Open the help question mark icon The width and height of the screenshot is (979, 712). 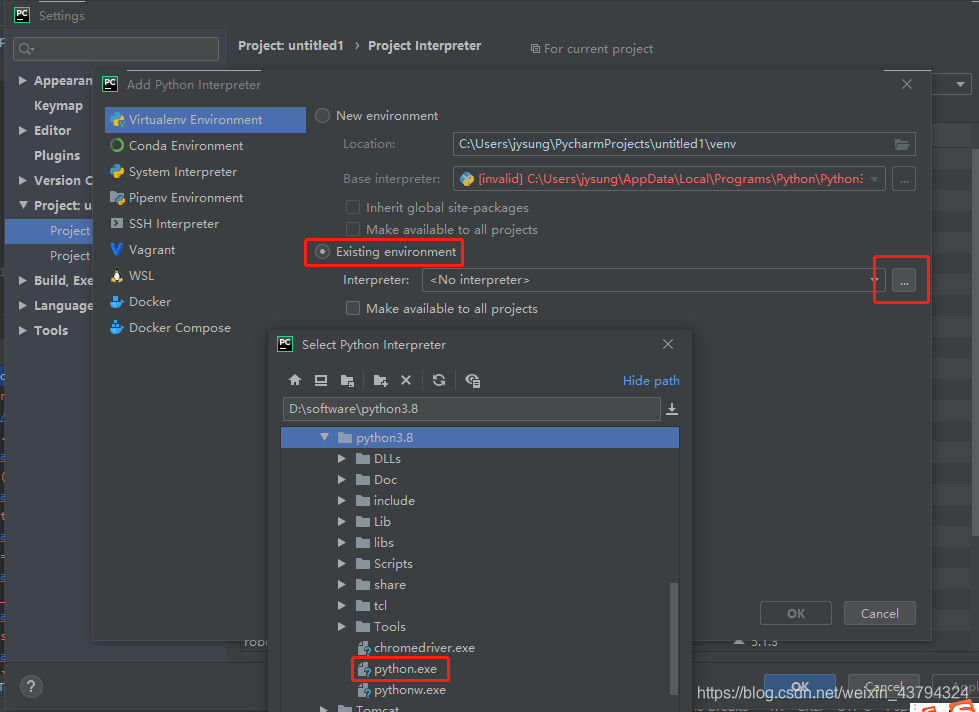coord(31,686)
